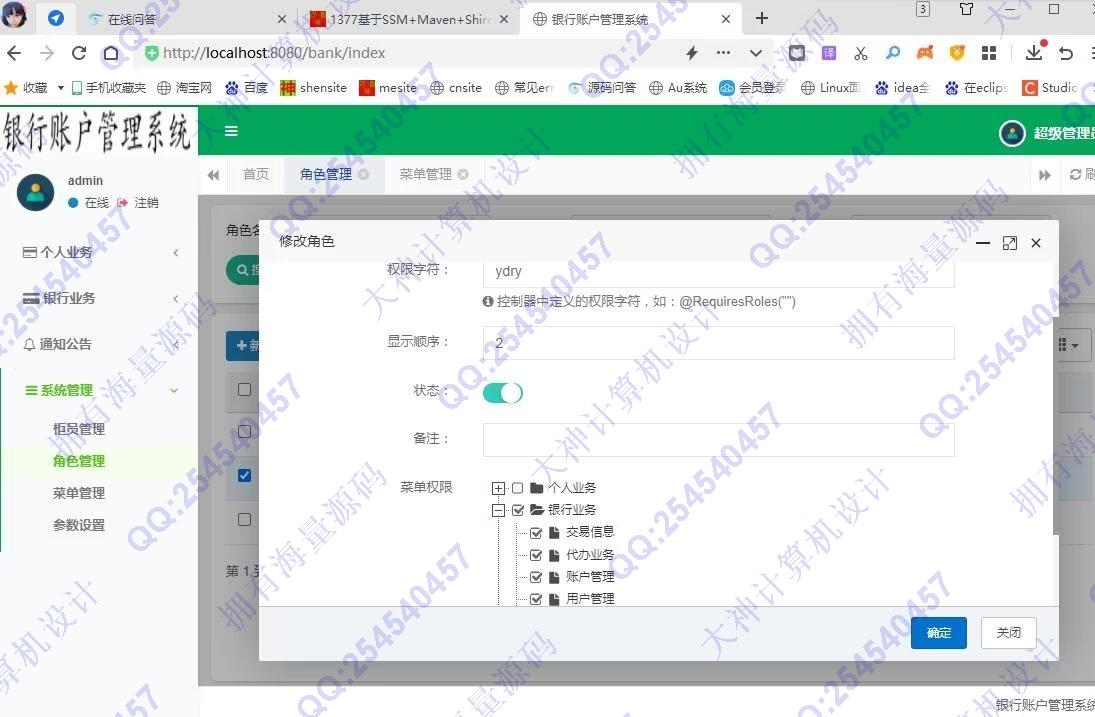This screenshot has width=1095, height=717.
Task: Open the browser home page icon
Action: tap(111, 53)
